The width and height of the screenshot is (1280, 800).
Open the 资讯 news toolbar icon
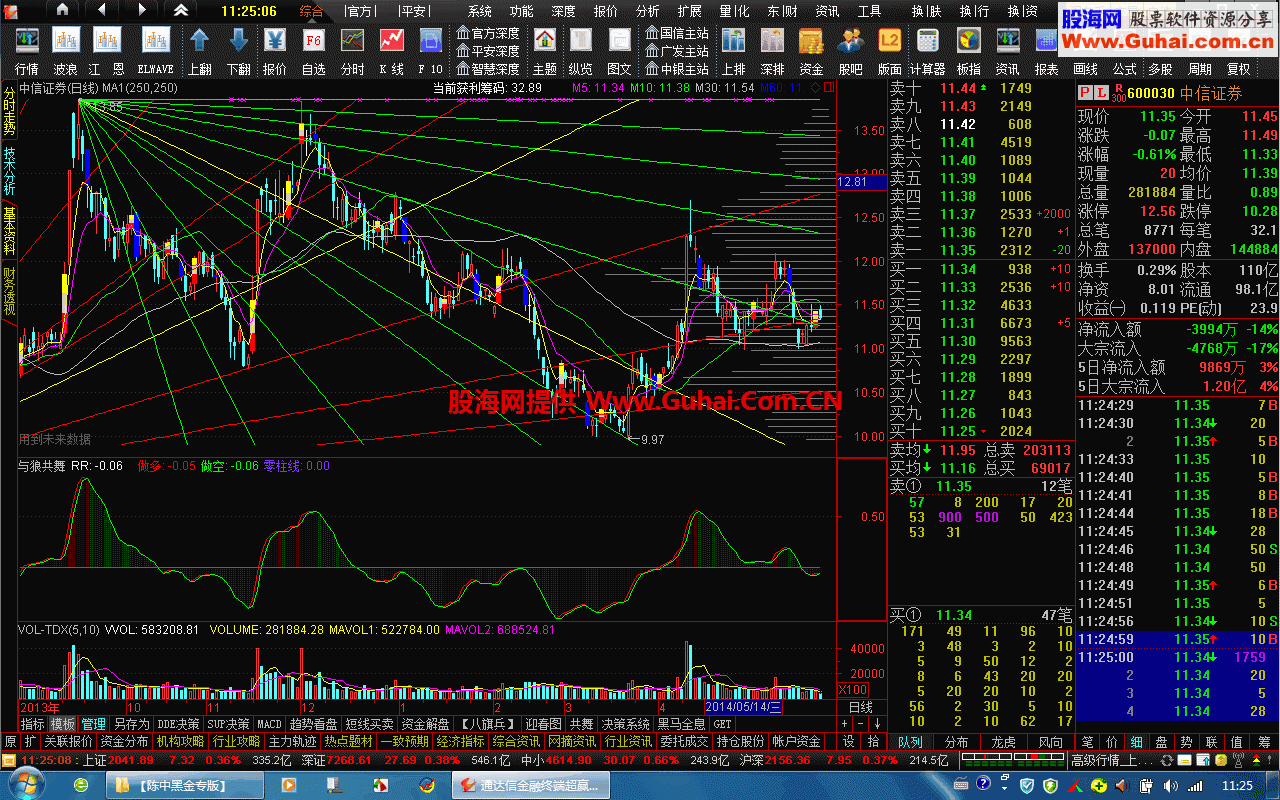click(x=1007, y=40)
